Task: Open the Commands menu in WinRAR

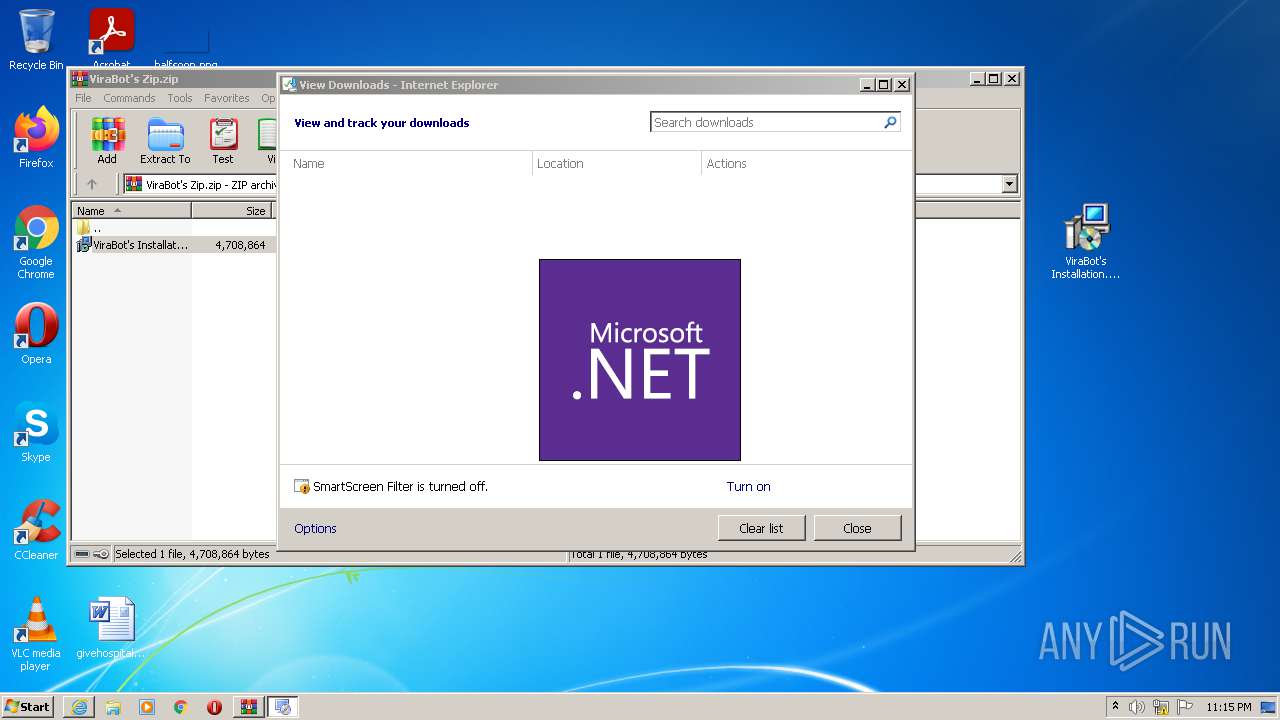Action: pos(129,98)
